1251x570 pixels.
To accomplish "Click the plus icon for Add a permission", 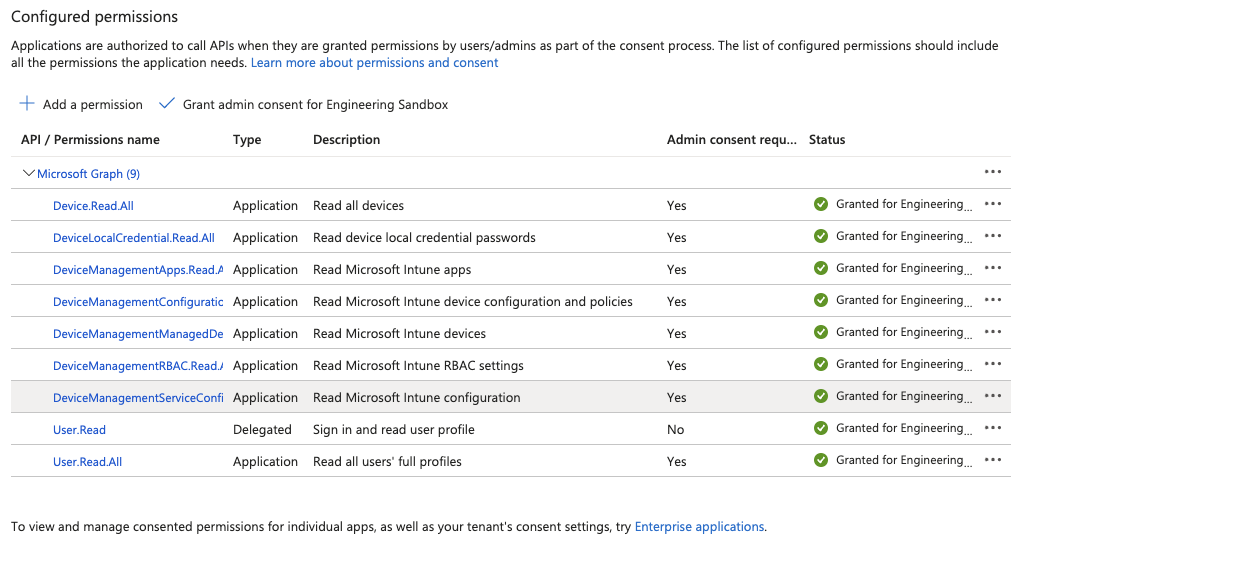I will 27,104.
